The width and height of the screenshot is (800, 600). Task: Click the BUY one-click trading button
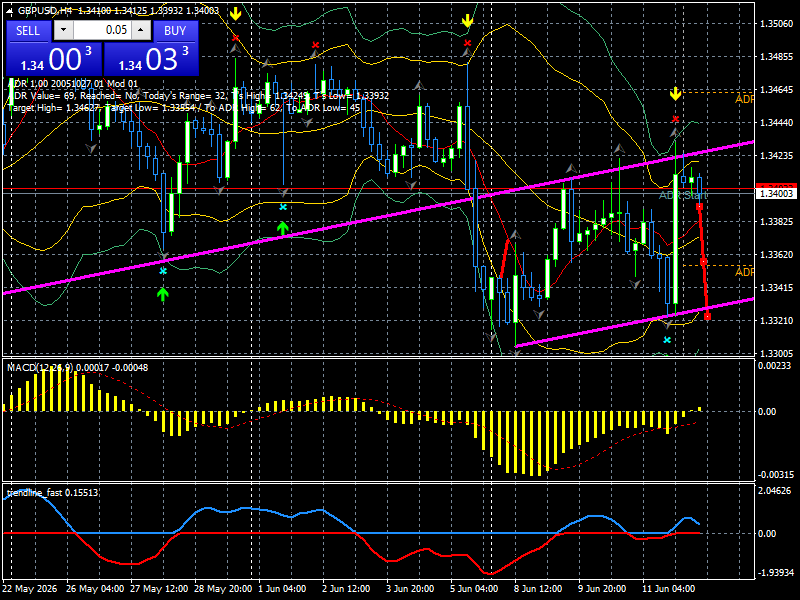tap(175, 31)
